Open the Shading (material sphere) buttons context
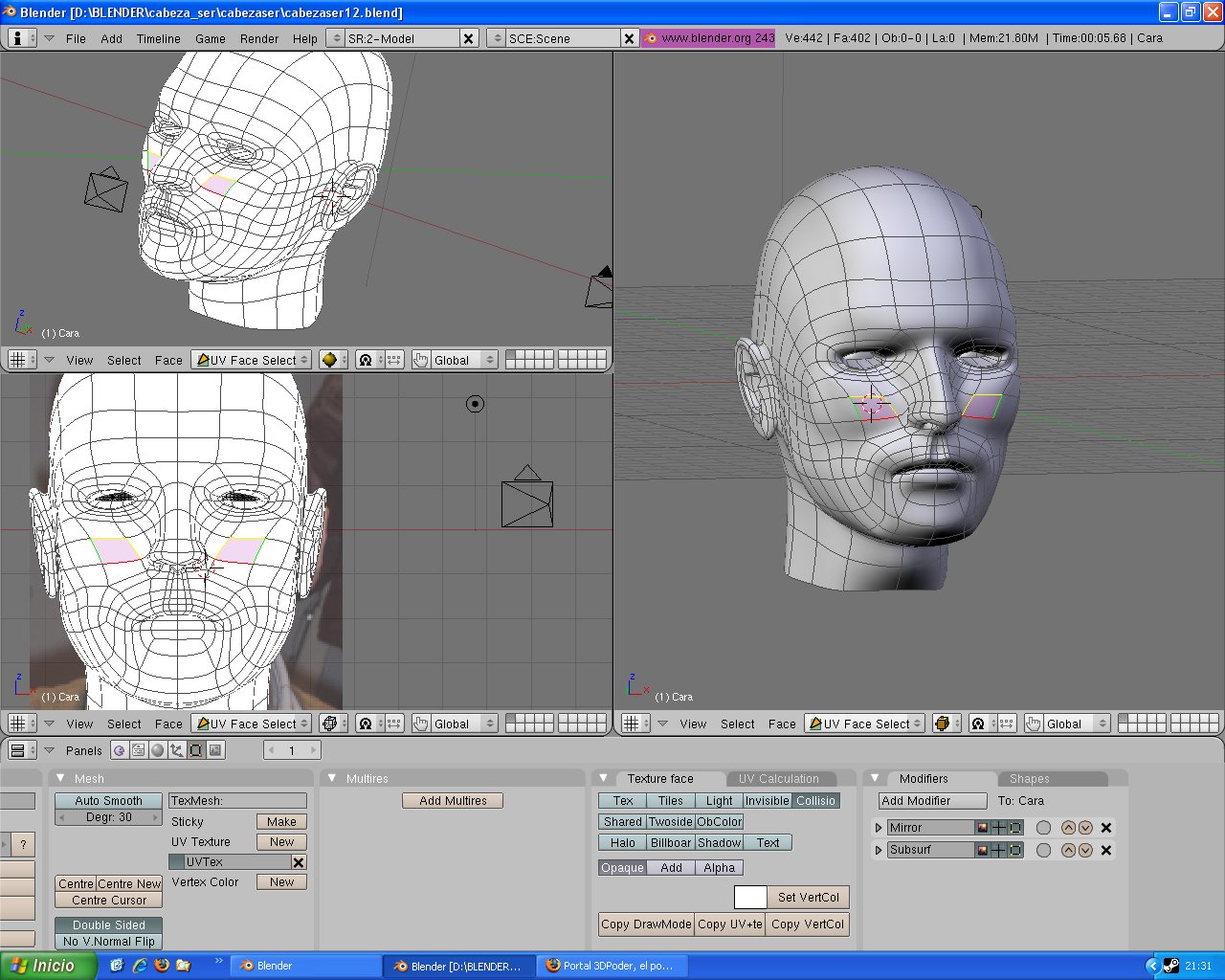Image resolution: width=1225 pixels, height=980 pixels. pyautogui.click(x=158, y=750)
